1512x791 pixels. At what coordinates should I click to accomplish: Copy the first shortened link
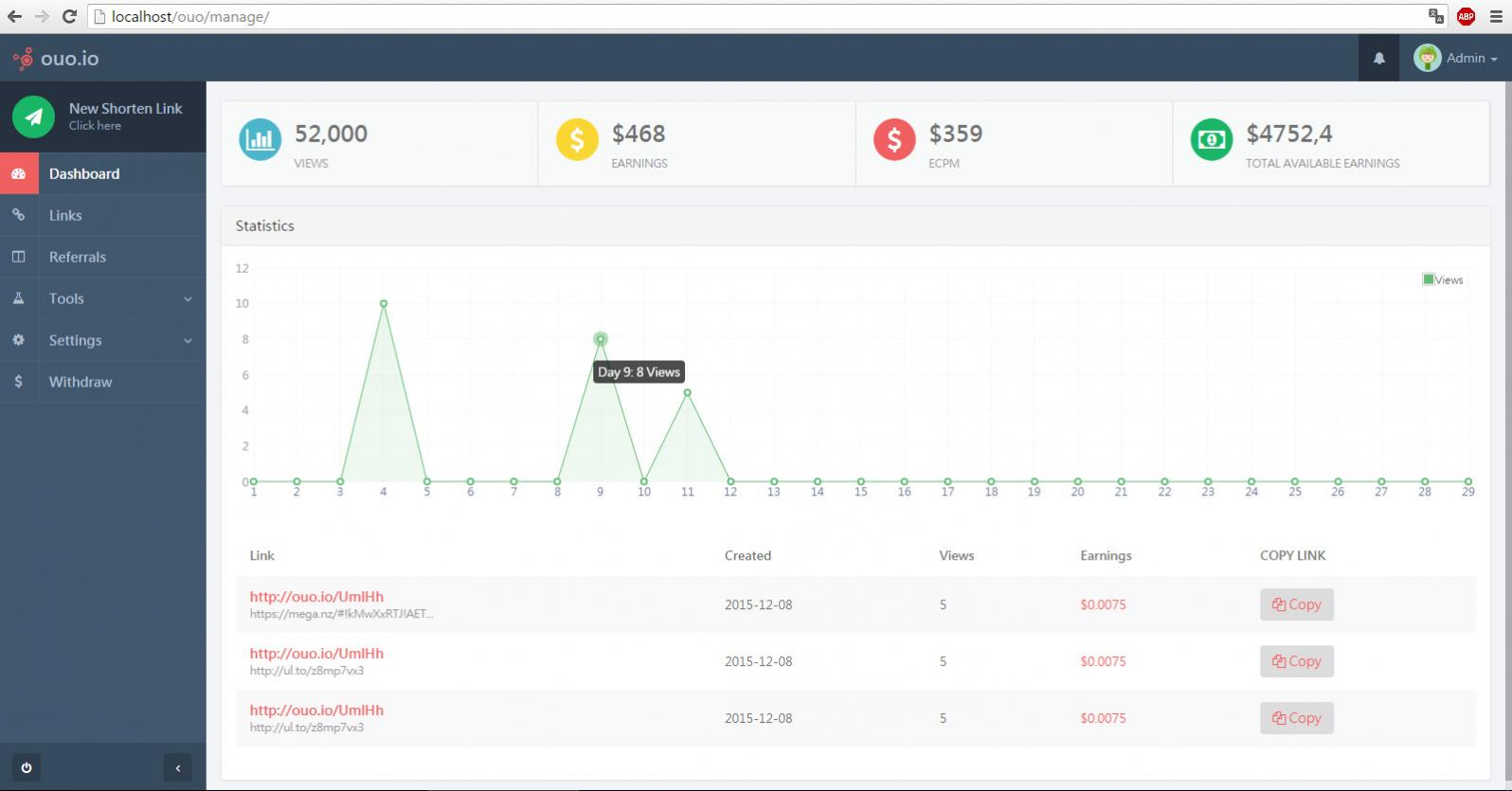coord(1296,604)
